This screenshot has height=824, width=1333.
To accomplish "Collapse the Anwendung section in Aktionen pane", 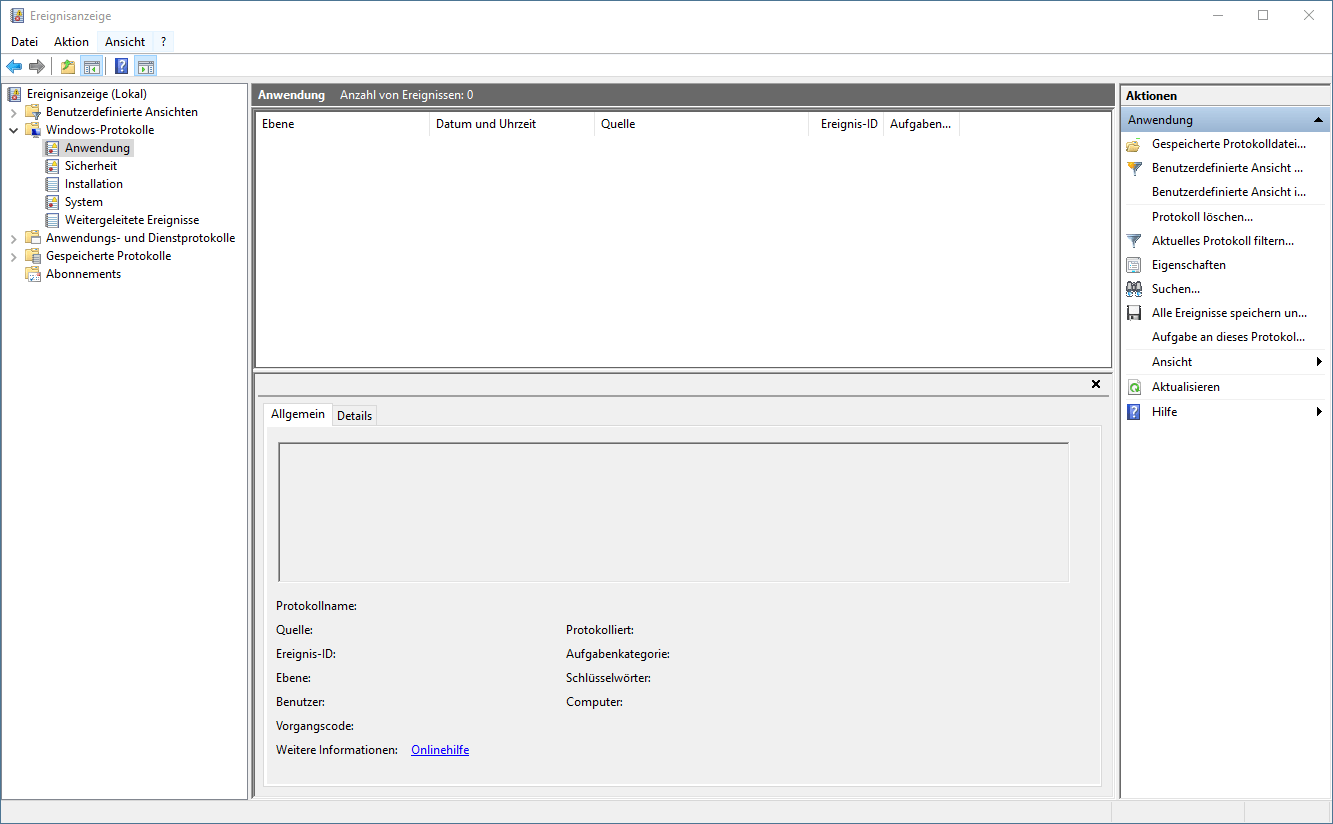I will (x=1318, y=119).
